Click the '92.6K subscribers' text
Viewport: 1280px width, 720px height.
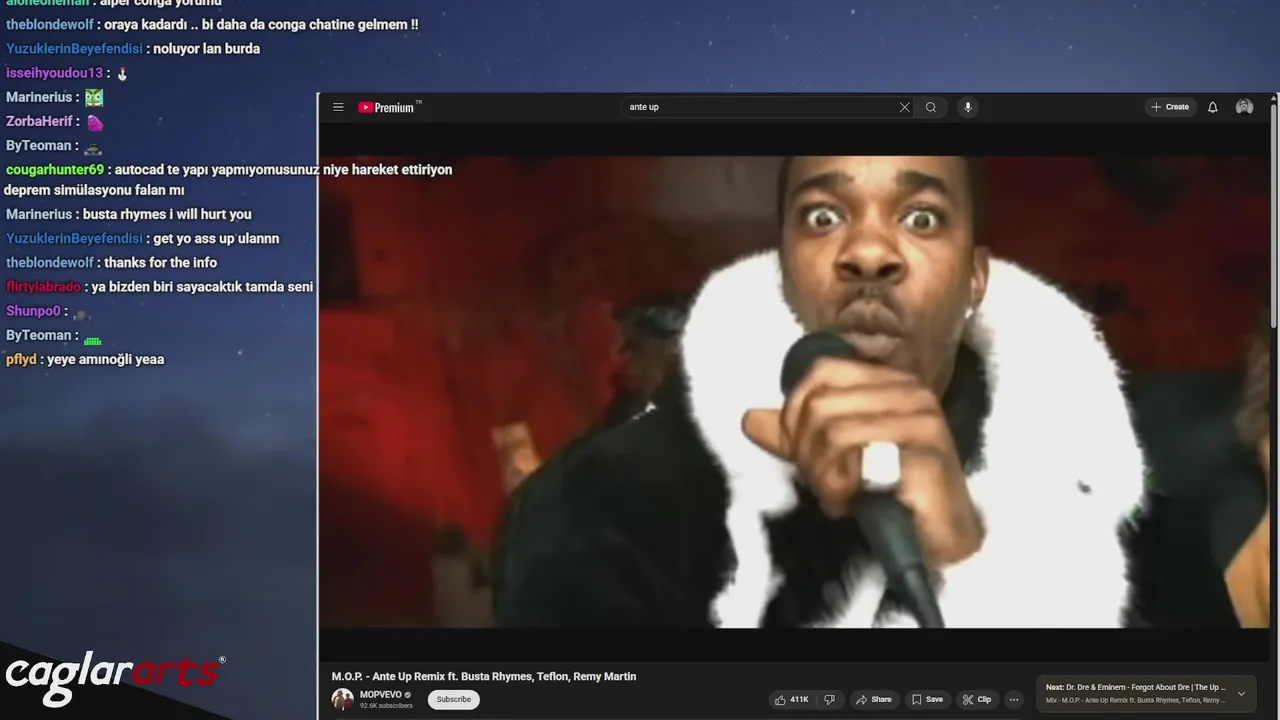click(386, 706)
